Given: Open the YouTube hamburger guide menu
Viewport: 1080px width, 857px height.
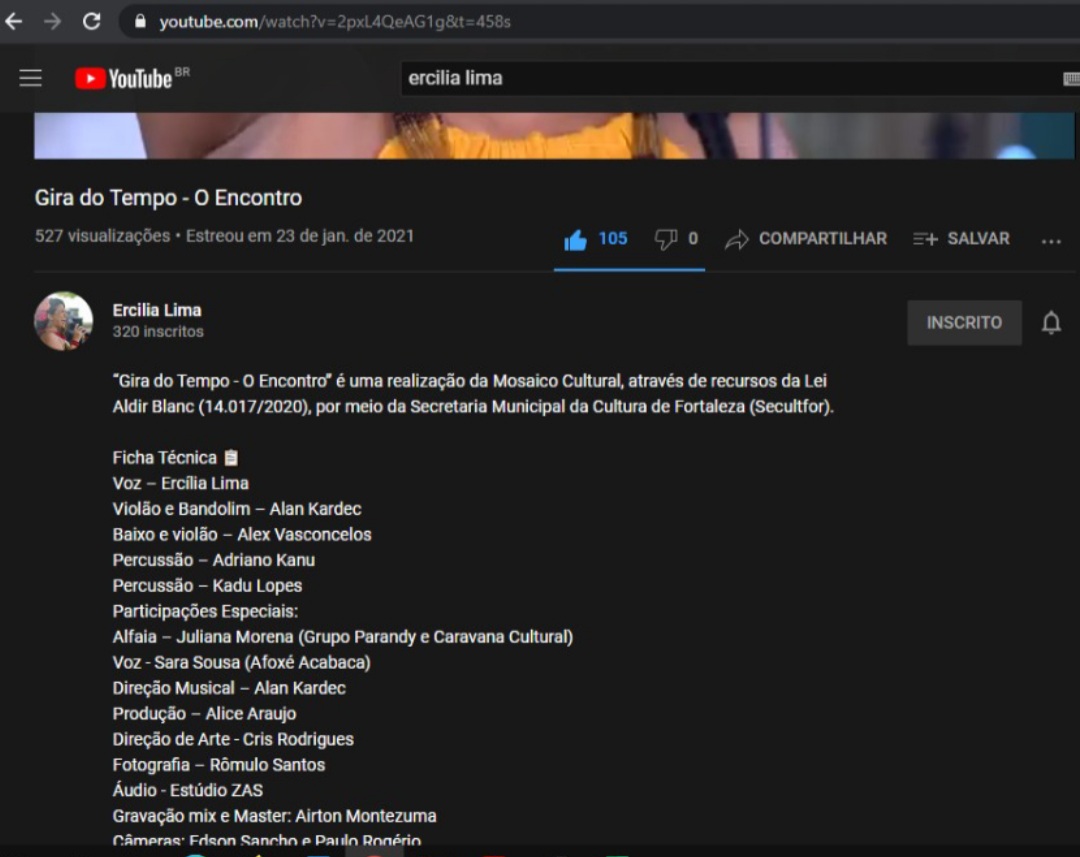Looking at the screenshot, I should 31,78.
